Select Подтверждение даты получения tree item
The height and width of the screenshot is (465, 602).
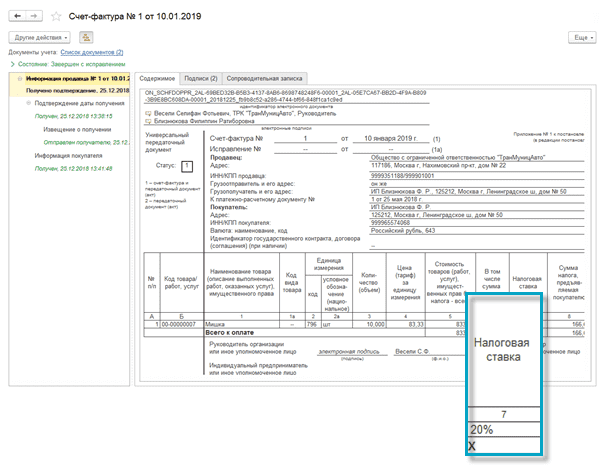tap(79, 103)
